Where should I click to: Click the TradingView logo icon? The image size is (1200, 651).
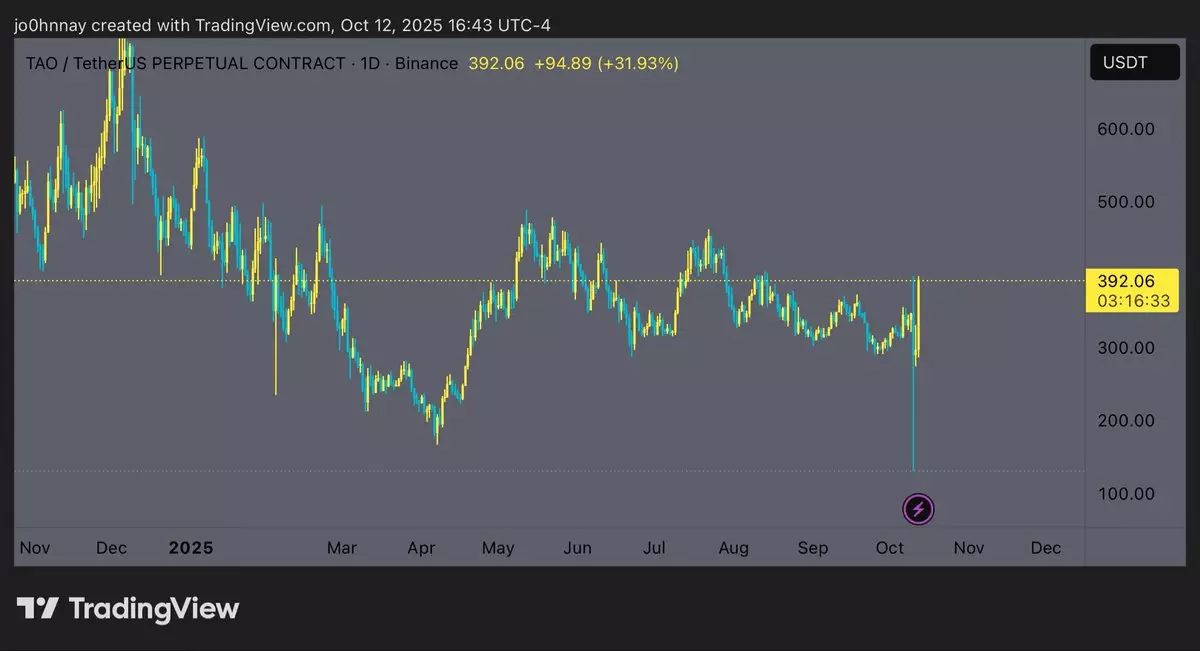(x=37, y=608)
